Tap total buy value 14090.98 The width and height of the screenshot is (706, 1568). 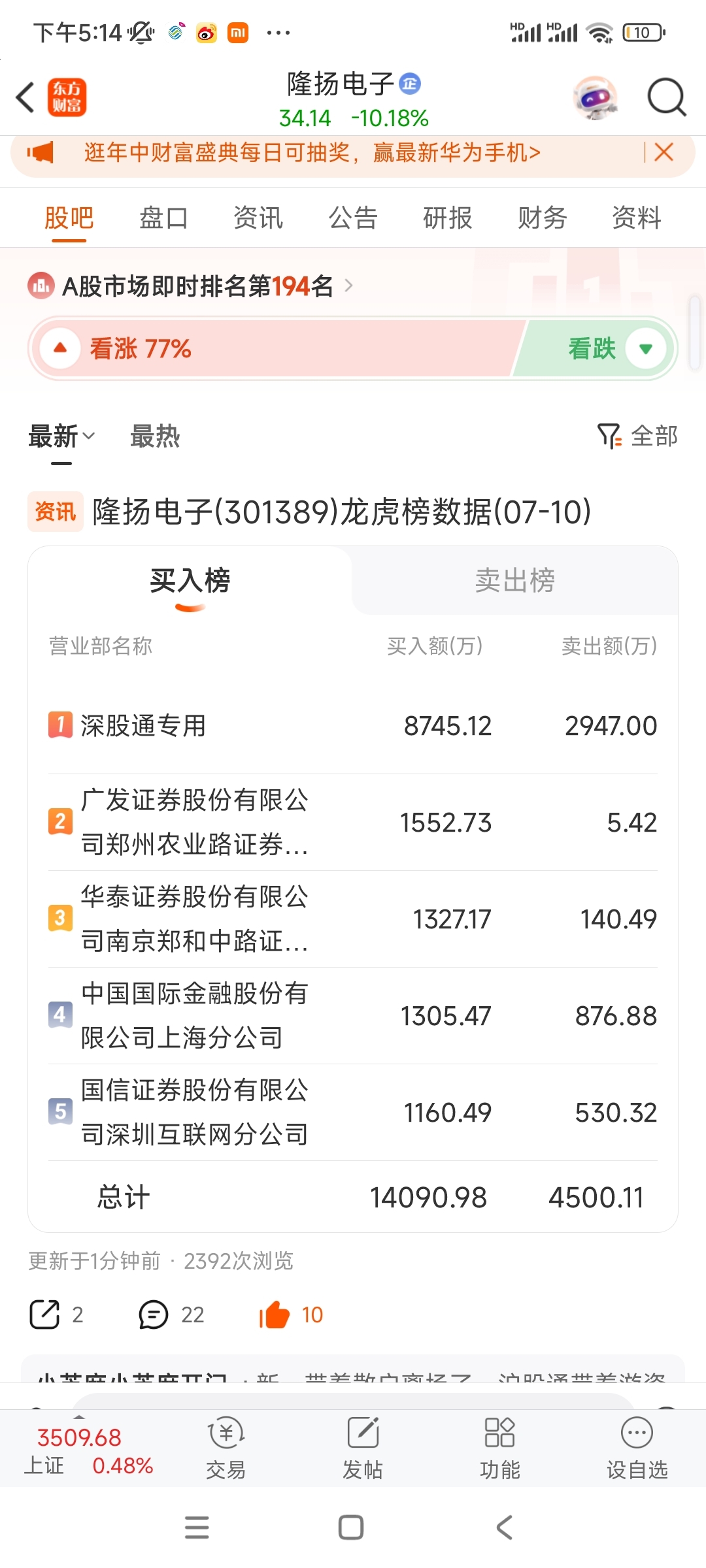point(429,1198)
